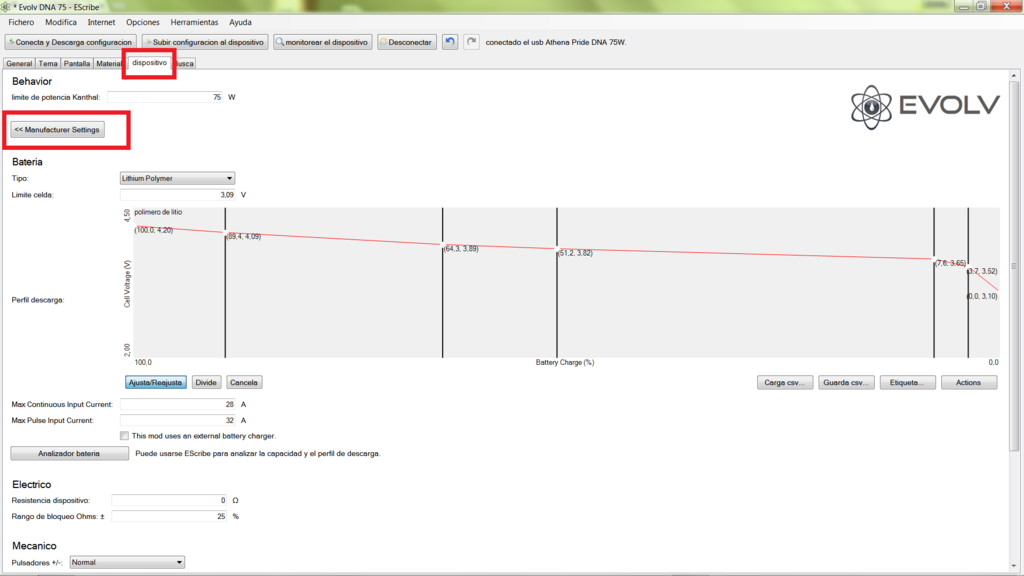The image size is (1024, 576).
Task: Click the Etiqueta... button
Action: point(907,383)
